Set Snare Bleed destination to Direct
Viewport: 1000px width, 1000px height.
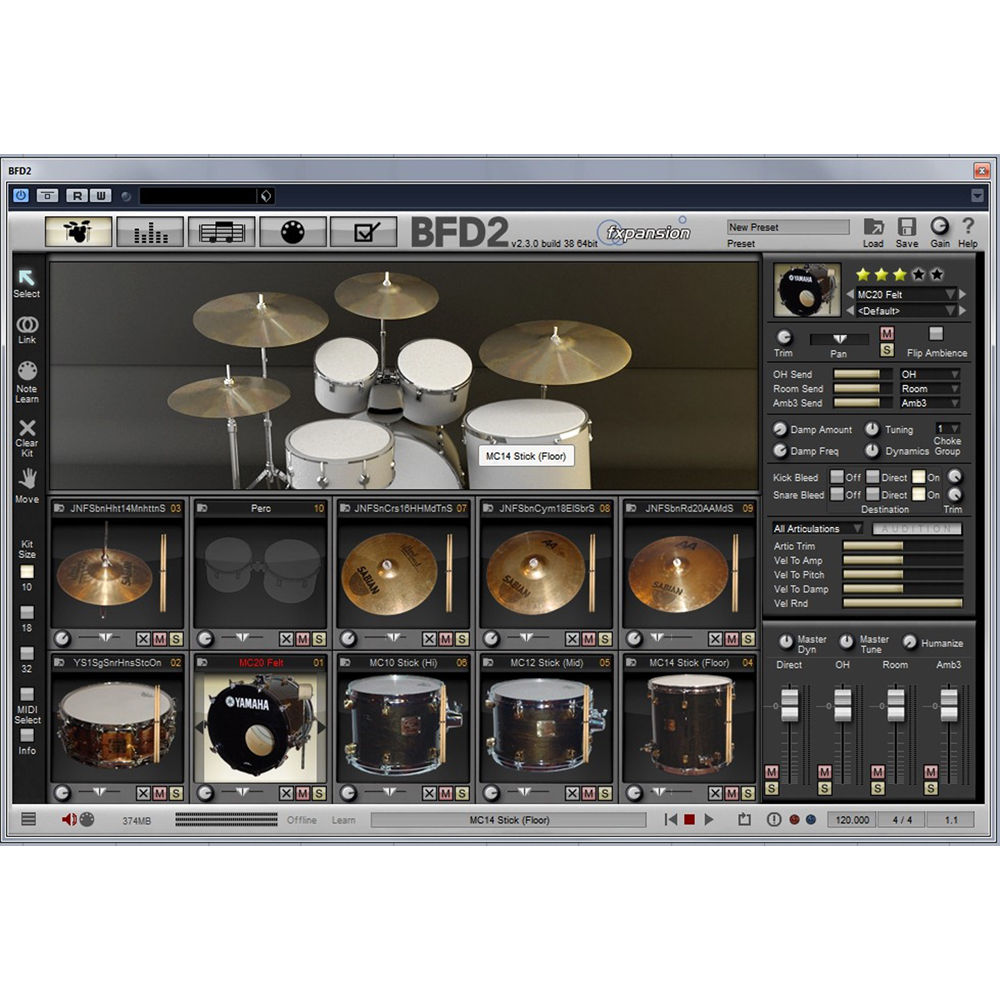[872, 494]
